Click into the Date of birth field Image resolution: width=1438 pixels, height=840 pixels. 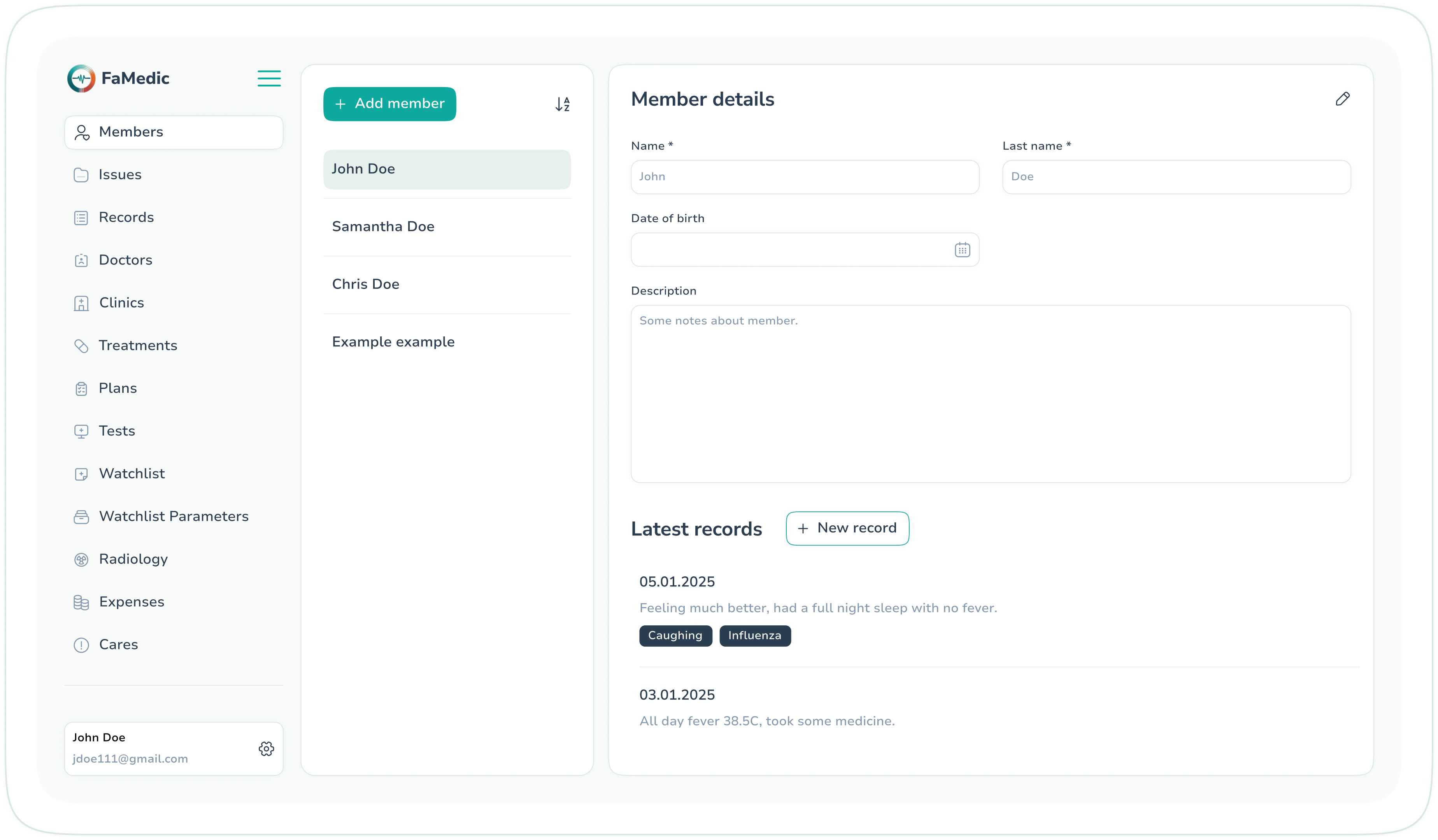(x=805, y=250)
